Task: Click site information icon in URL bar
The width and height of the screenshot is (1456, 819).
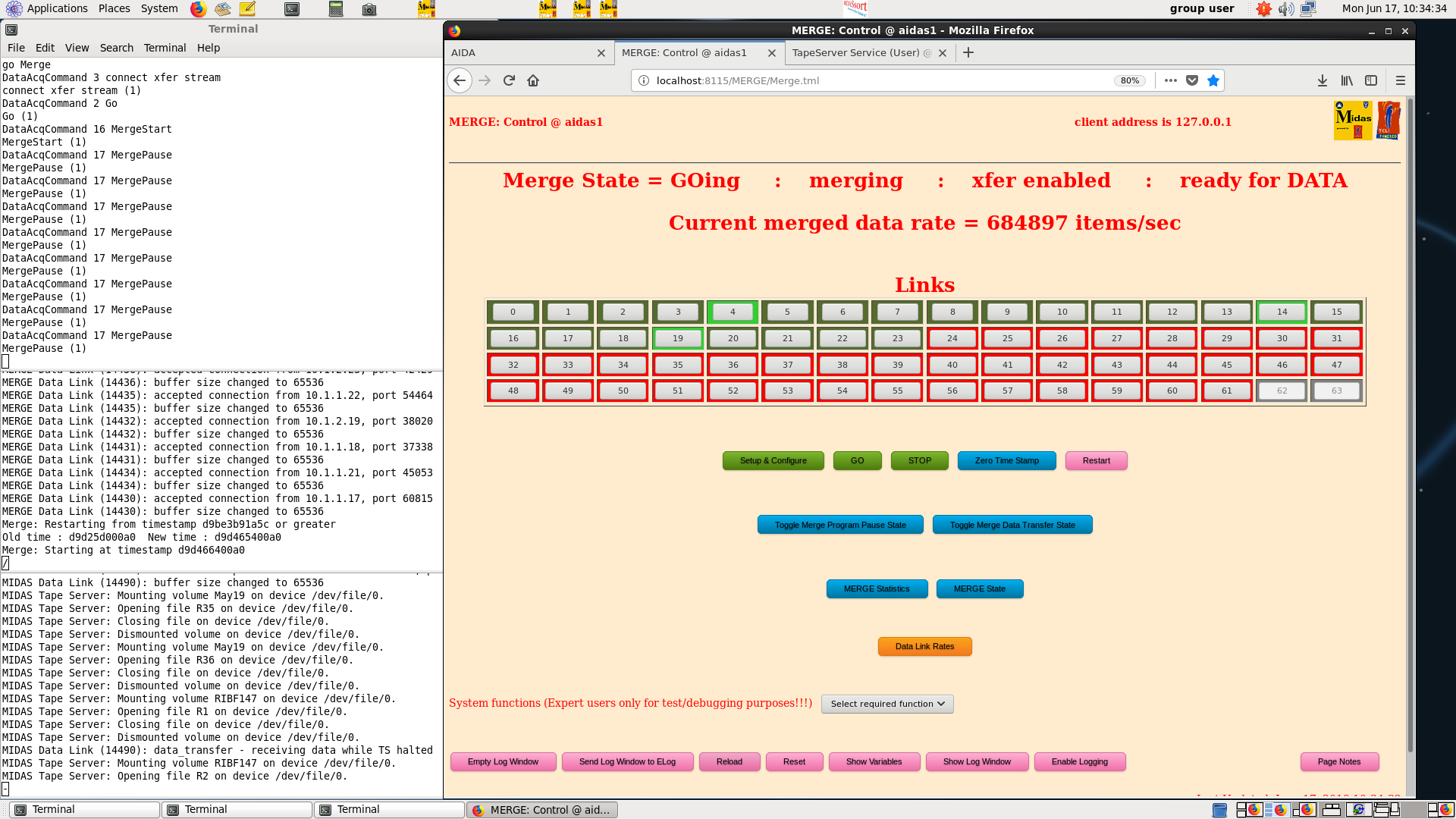Action: click(644, 80)
